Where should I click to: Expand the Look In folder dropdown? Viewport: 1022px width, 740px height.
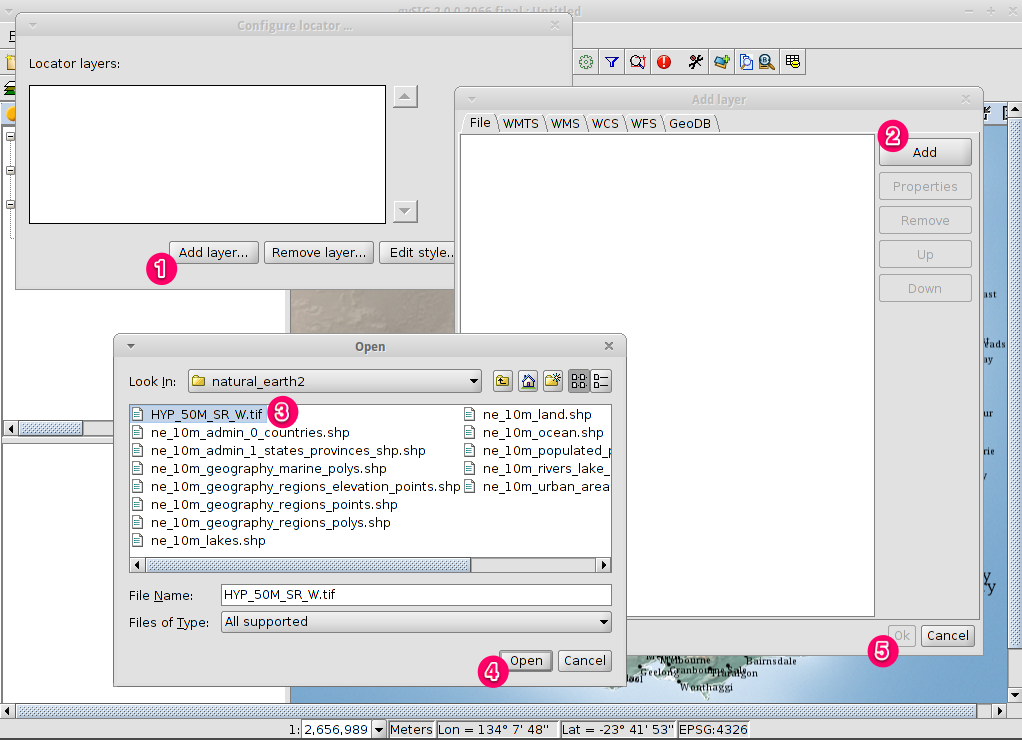[474, 381]
